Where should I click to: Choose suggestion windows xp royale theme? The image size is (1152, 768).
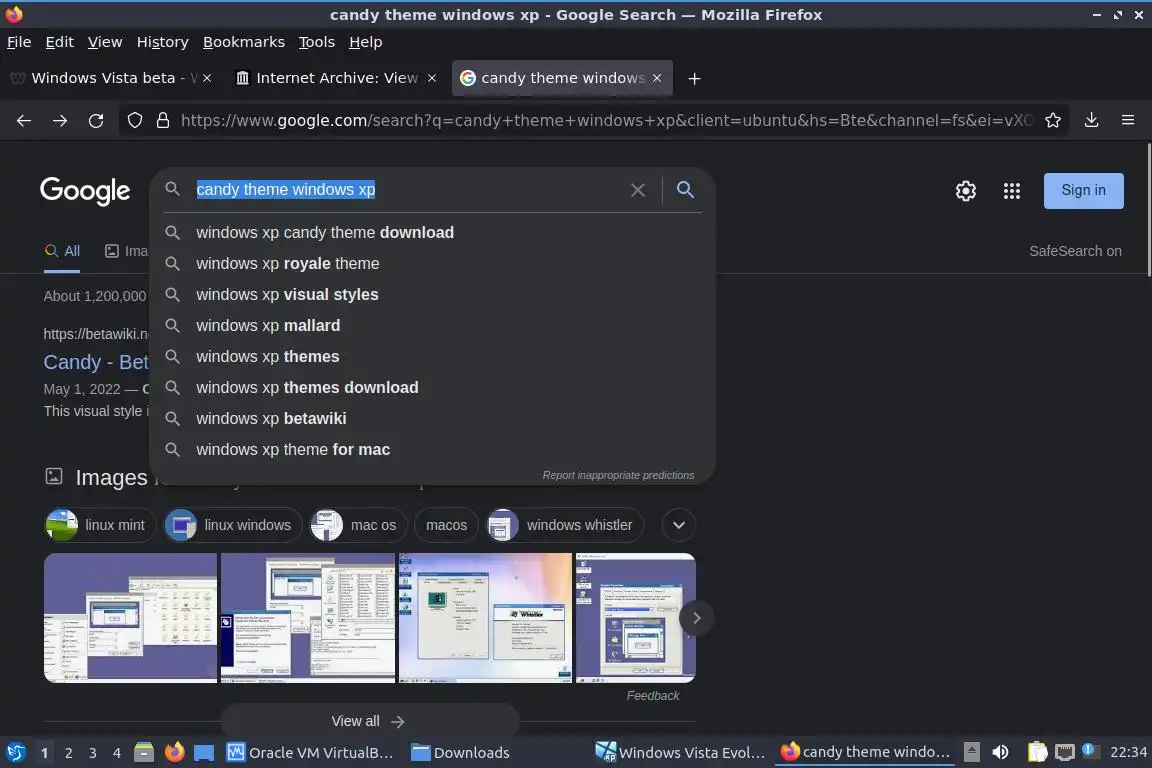point(432,263)
